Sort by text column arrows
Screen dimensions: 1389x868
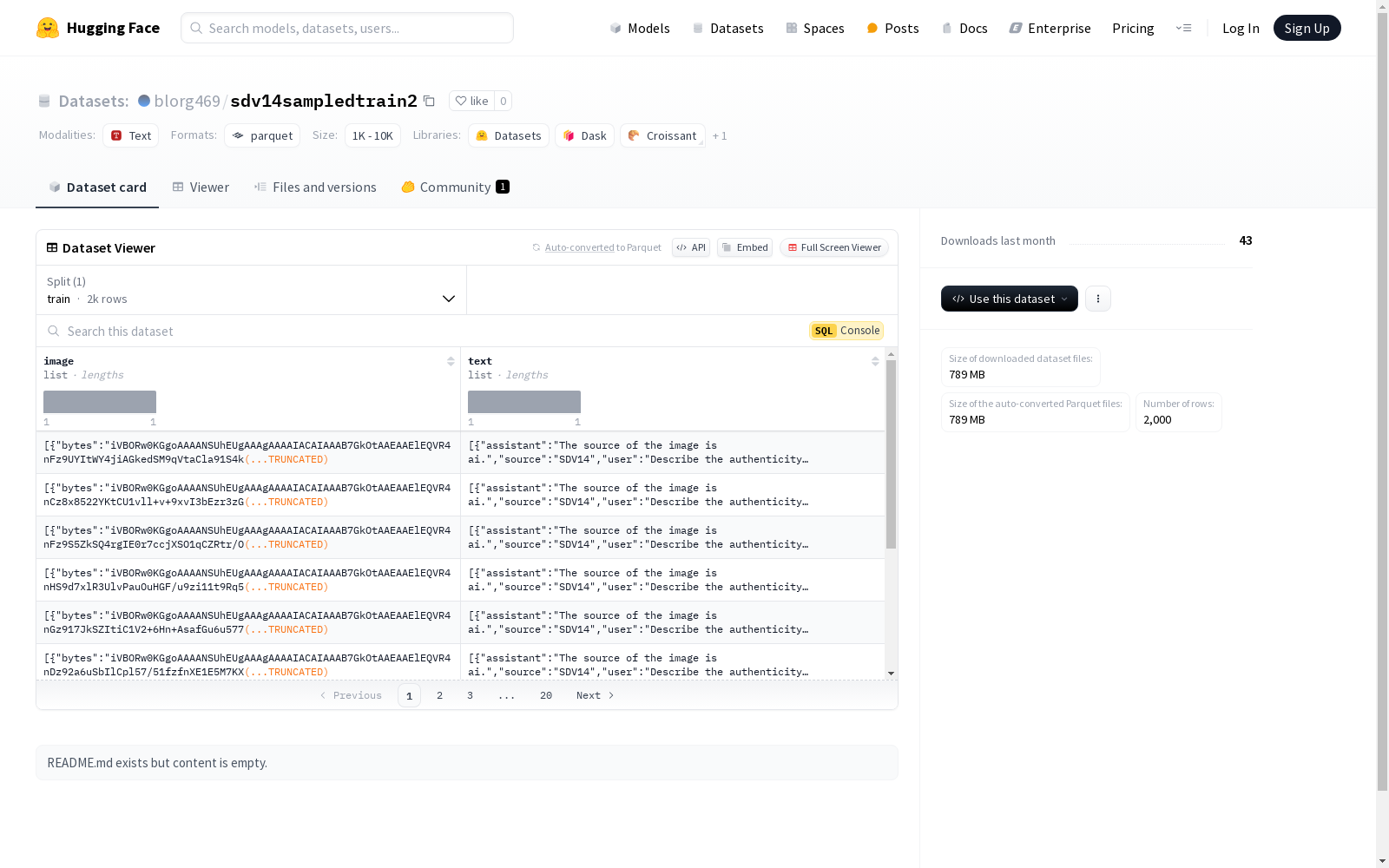[x=875, y=361]
